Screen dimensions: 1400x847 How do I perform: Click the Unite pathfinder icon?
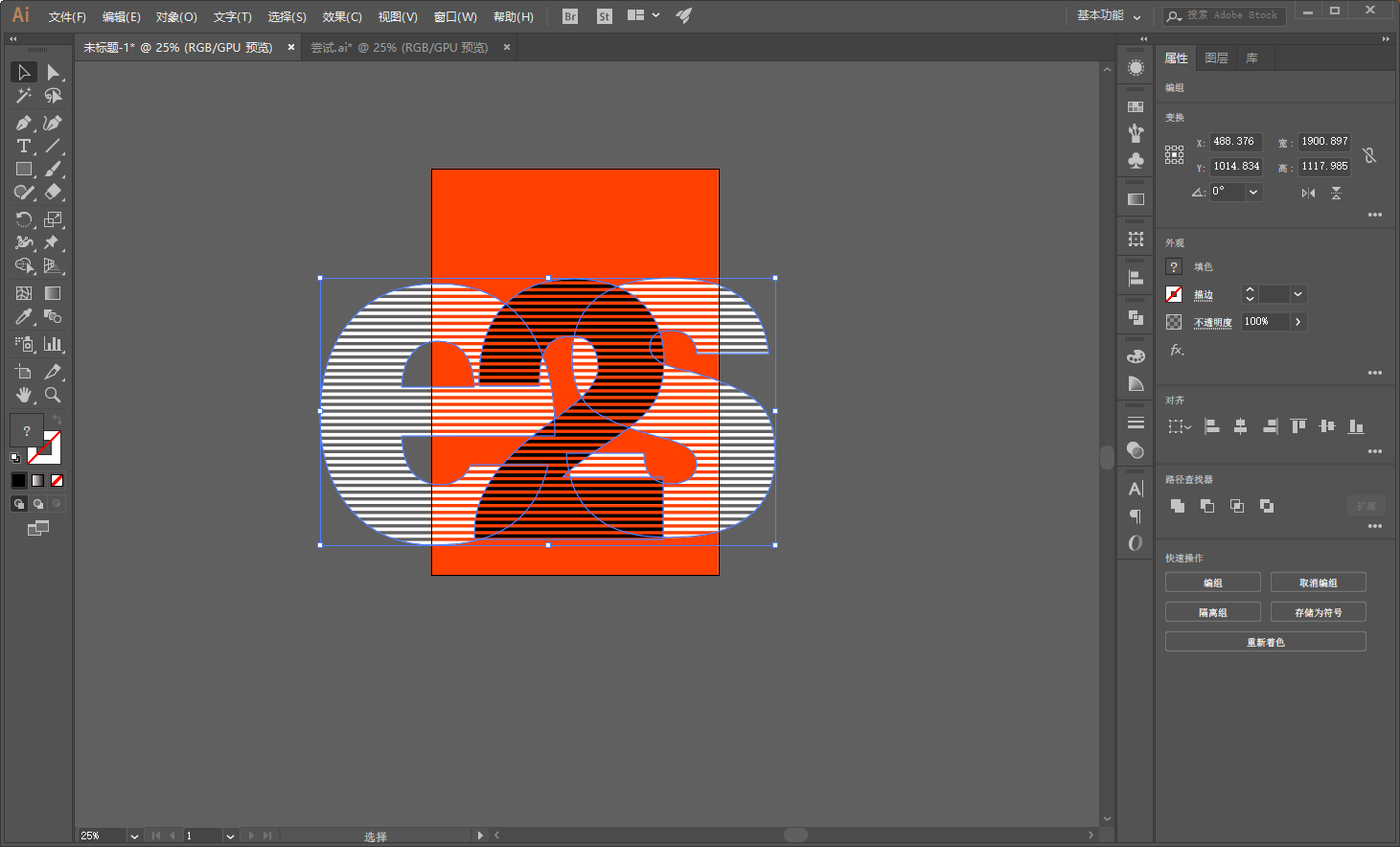(1178, 506)
